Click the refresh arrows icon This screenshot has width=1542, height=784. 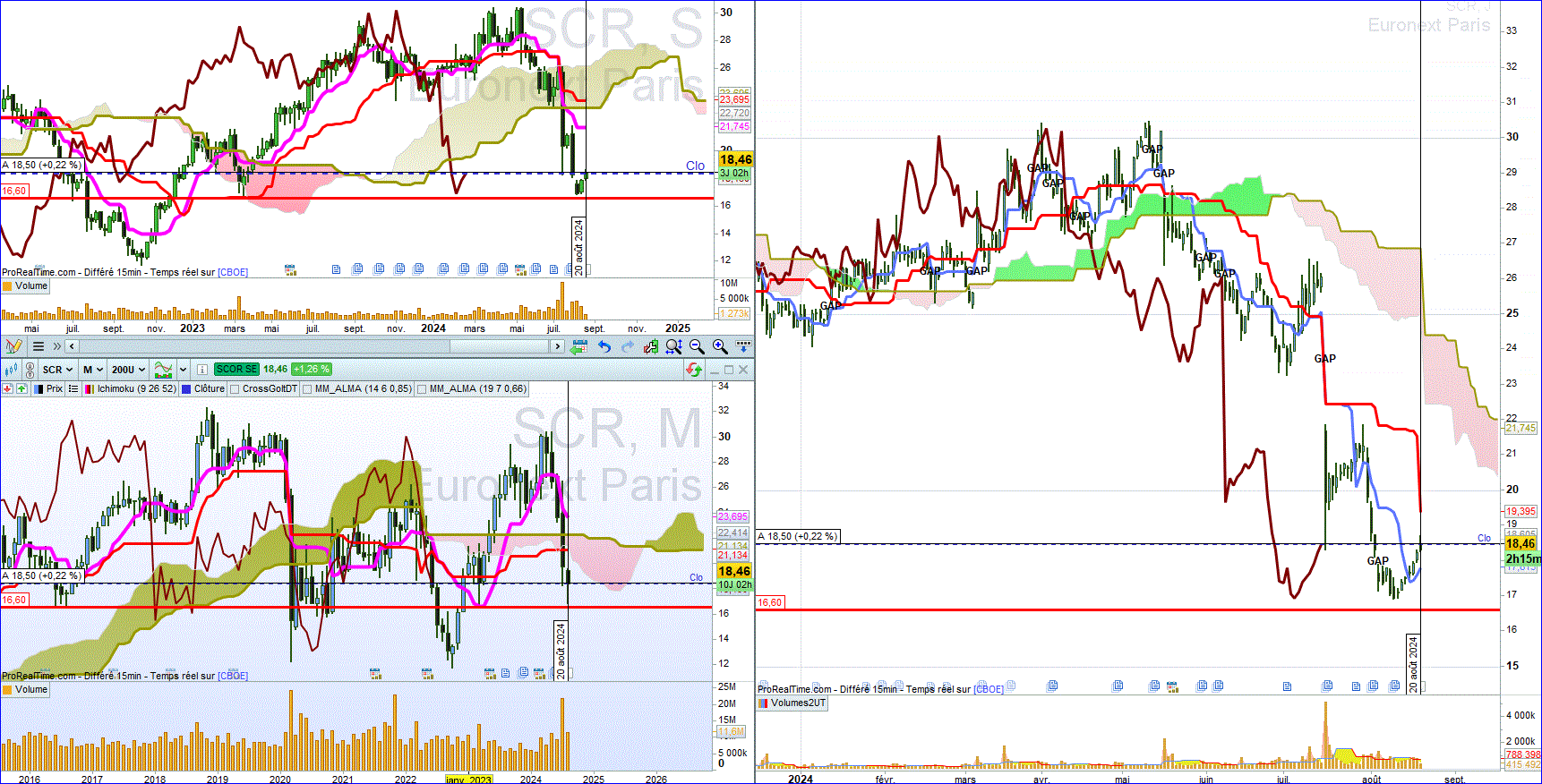pos(694,370)
